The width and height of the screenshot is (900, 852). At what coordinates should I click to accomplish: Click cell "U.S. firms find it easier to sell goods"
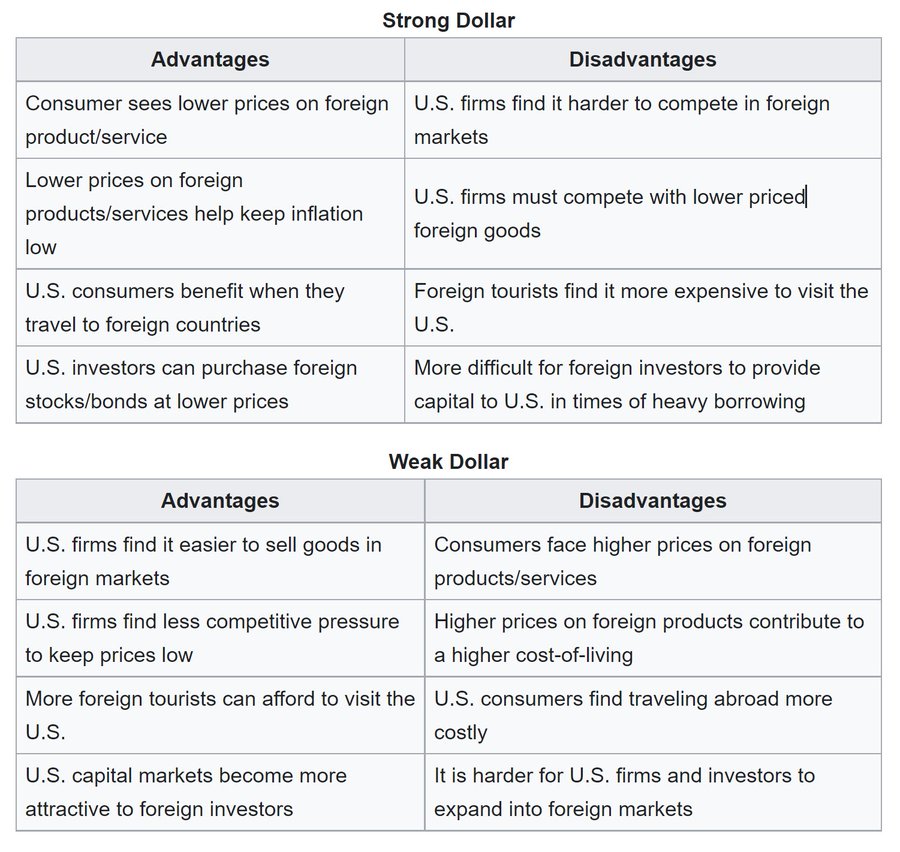point(203,561)
